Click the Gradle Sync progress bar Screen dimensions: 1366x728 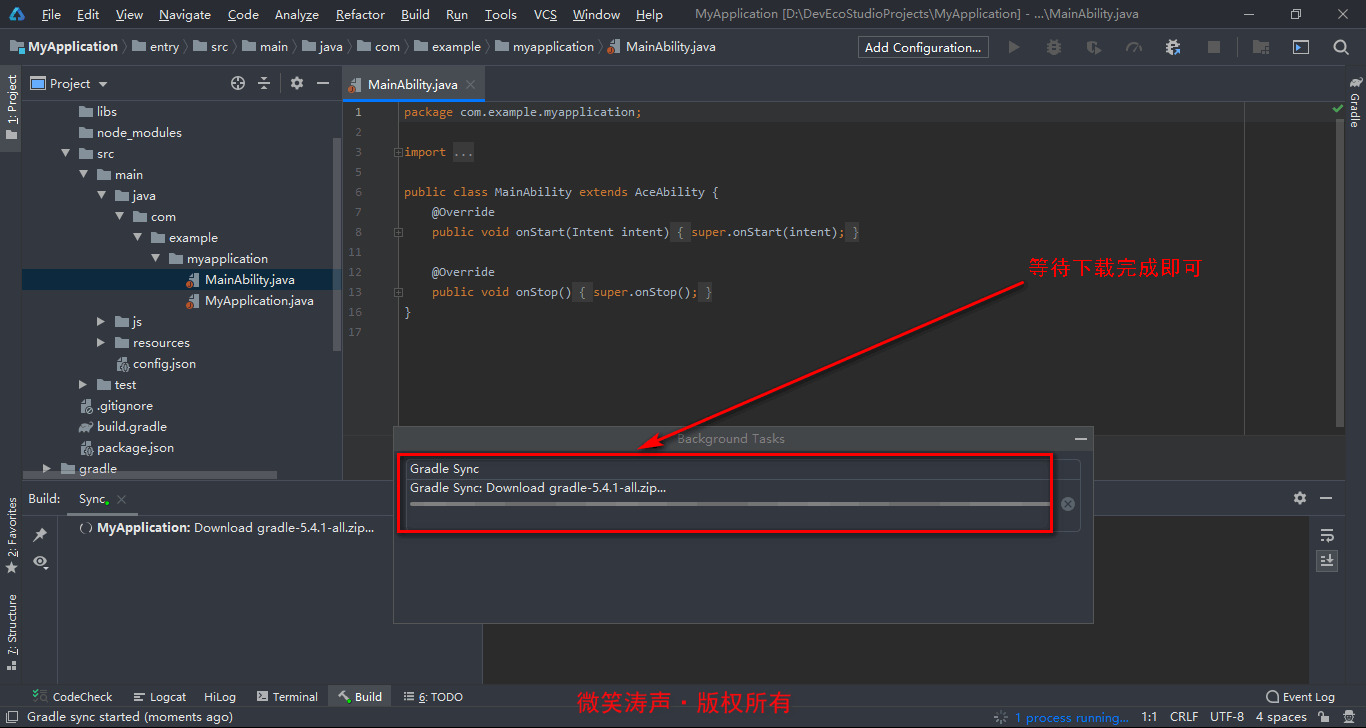click(728, 504)
